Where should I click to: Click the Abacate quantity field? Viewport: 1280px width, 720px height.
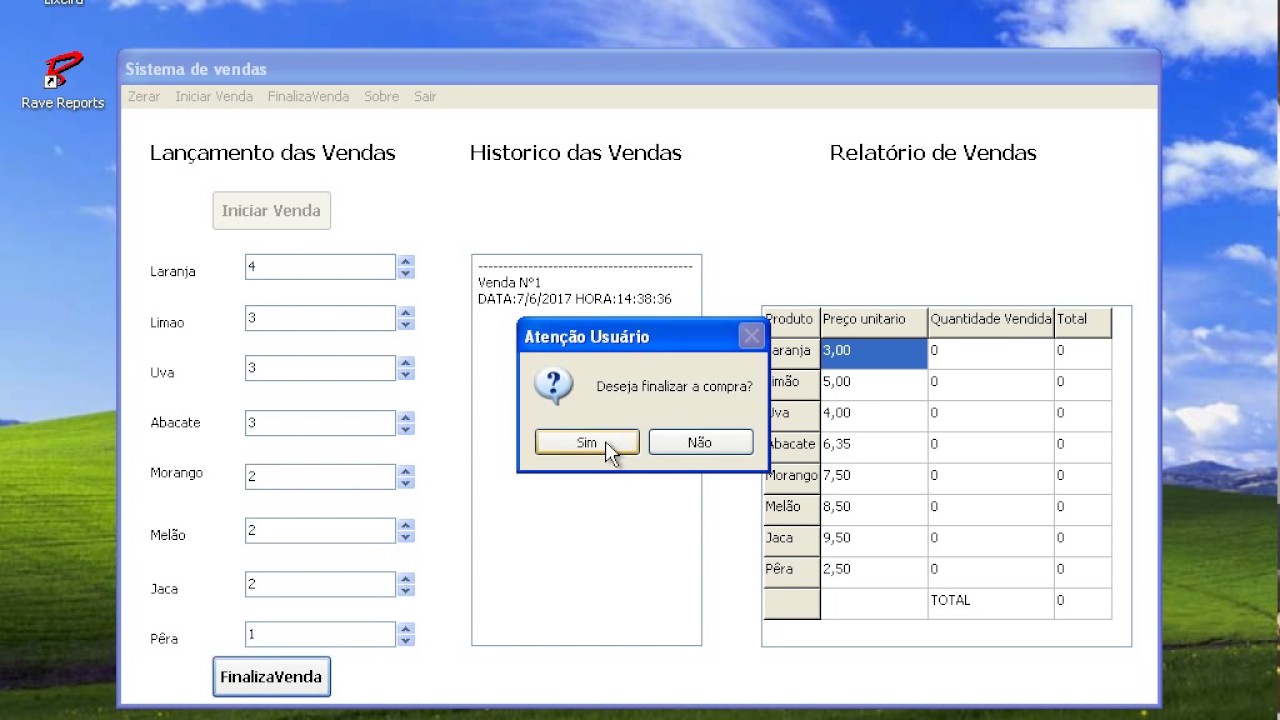(320, 423)
